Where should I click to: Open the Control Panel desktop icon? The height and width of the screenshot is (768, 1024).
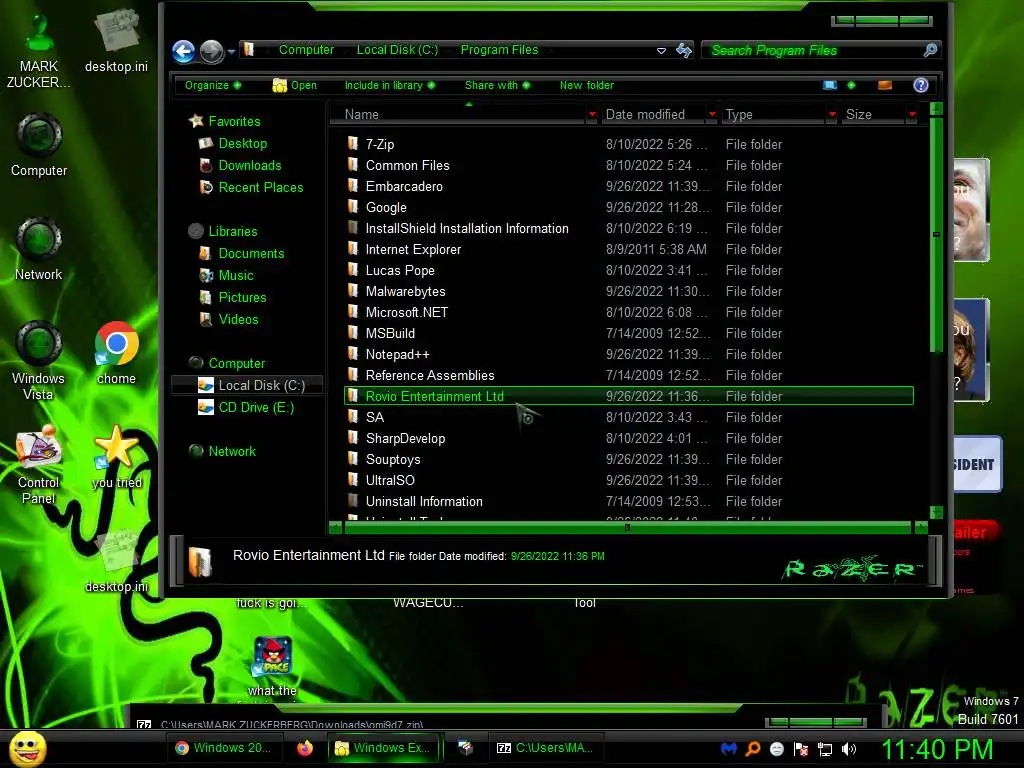pos(39,465)
